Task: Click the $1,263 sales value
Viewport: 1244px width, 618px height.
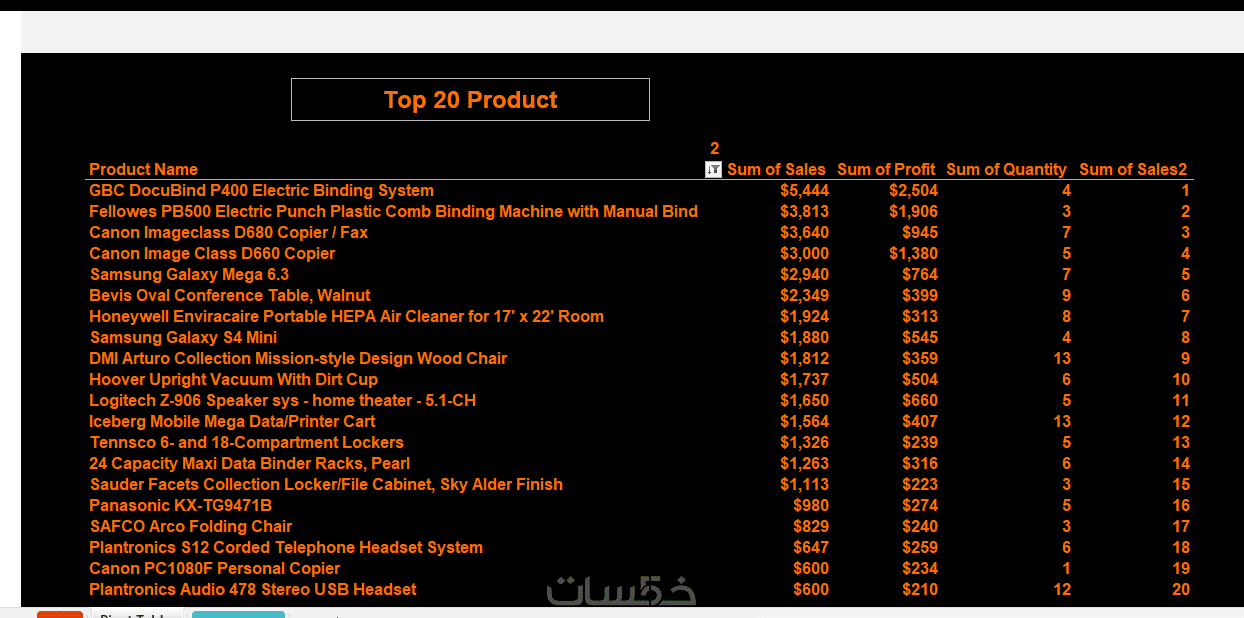Action: 804,464
